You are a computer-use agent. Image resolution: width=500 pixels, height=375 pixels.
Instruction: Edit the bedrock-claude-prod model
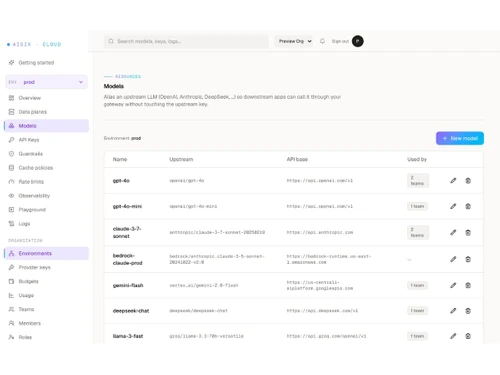(x=453, y=259)
